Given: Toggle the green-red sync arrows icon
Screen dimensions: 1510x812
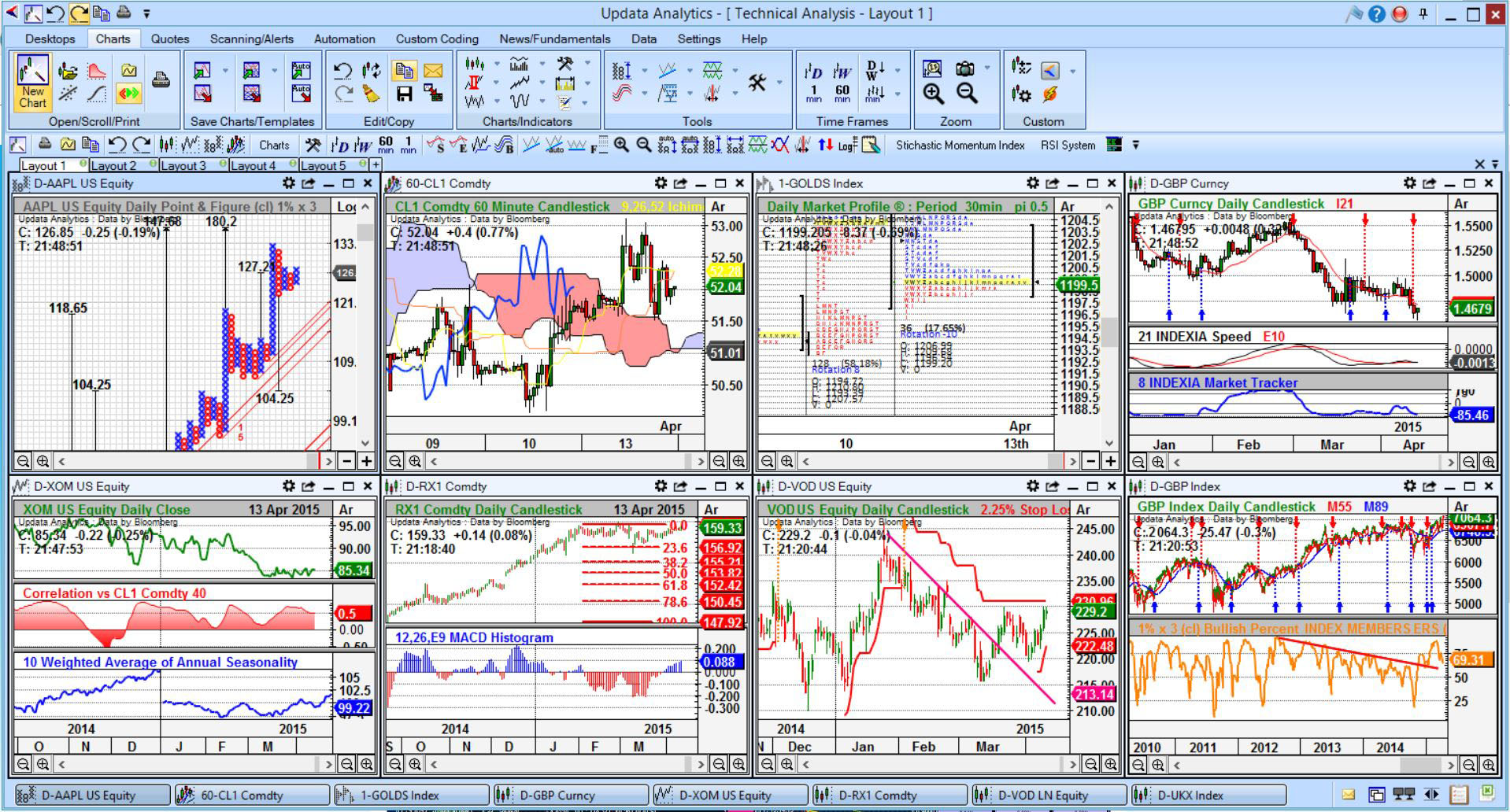Looking at the screenshot, I should click(x=128, y=94).
